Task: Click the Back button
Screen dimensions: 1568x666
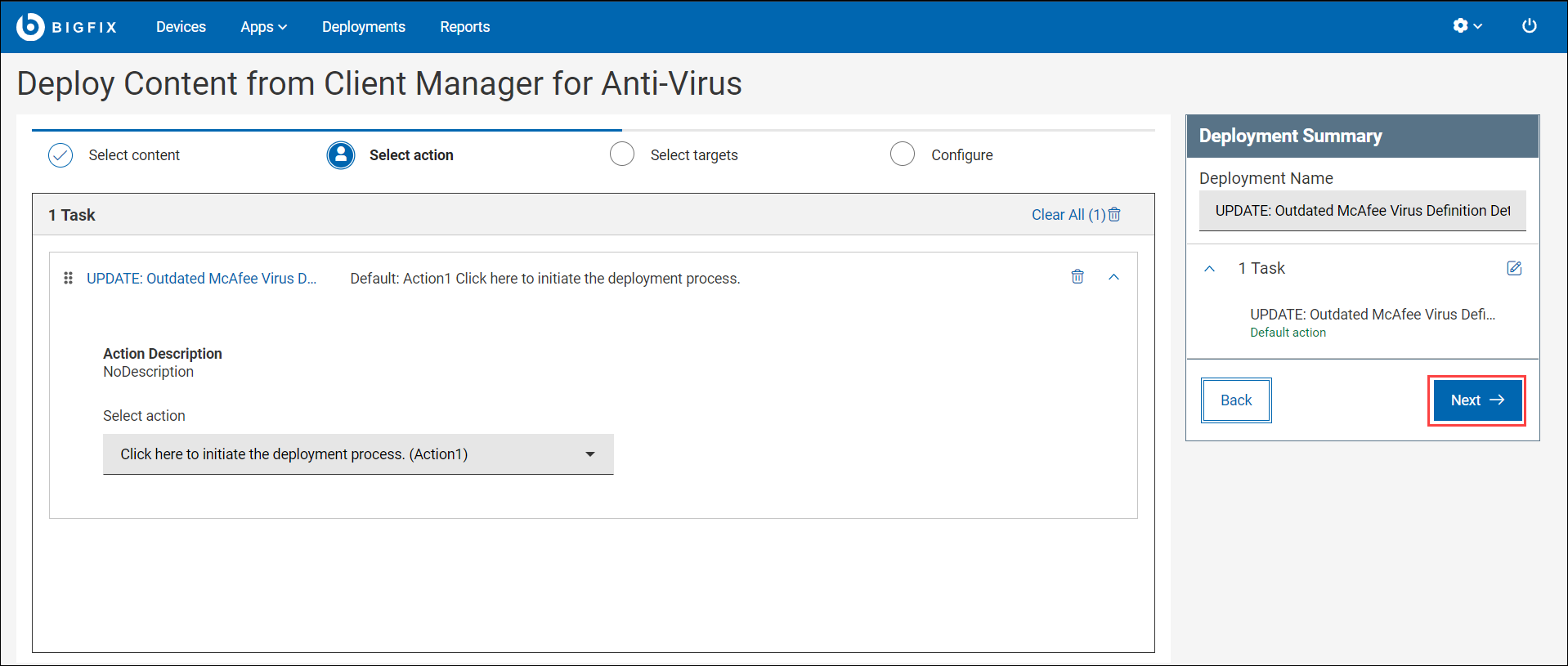Action: [x=1236, y=400]
